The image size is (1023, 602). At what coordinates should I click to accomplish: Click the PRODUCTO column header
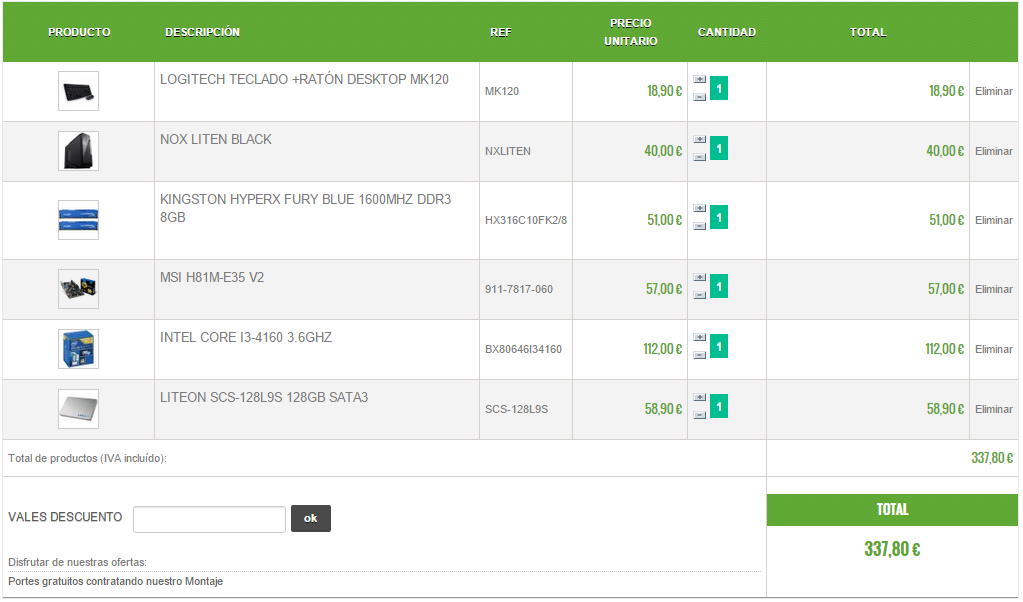[79, 32]
